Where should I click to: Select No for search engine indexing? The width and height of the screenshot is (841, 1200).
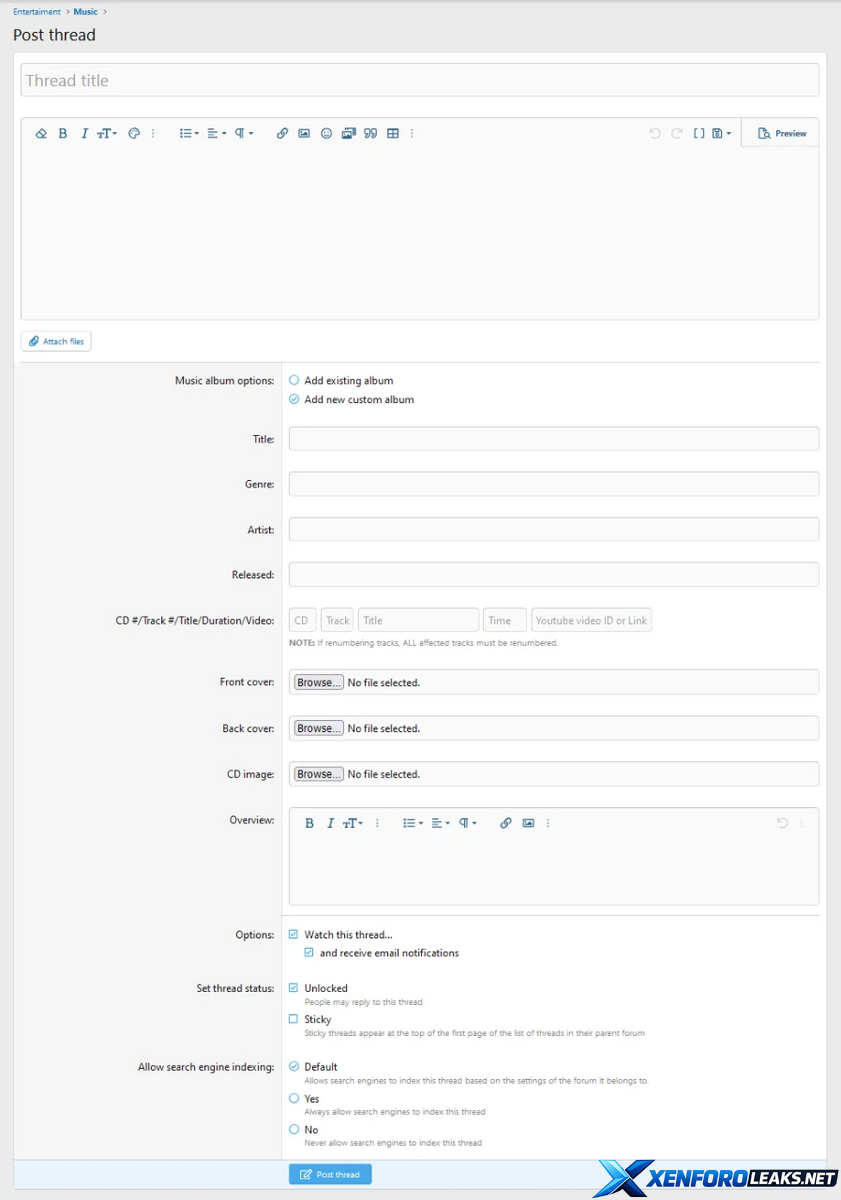point(294,1129)
